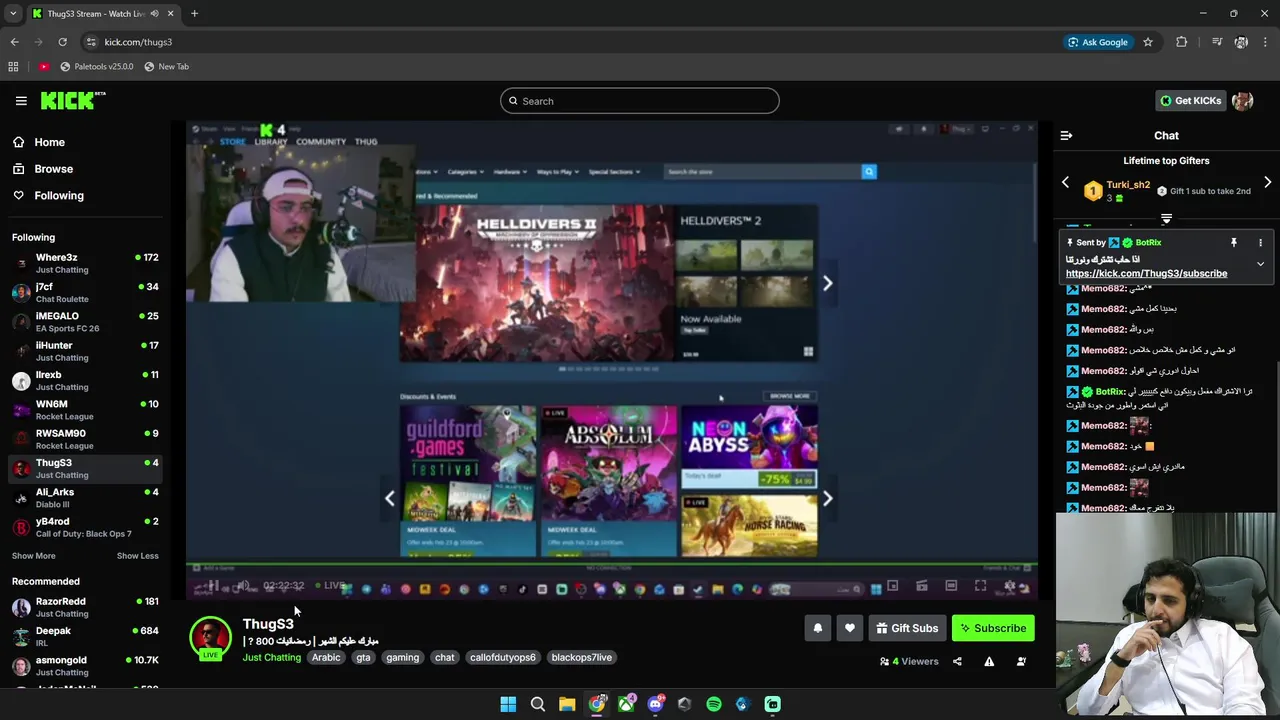Go to next Steam featured carousel item

pos(827,283)
